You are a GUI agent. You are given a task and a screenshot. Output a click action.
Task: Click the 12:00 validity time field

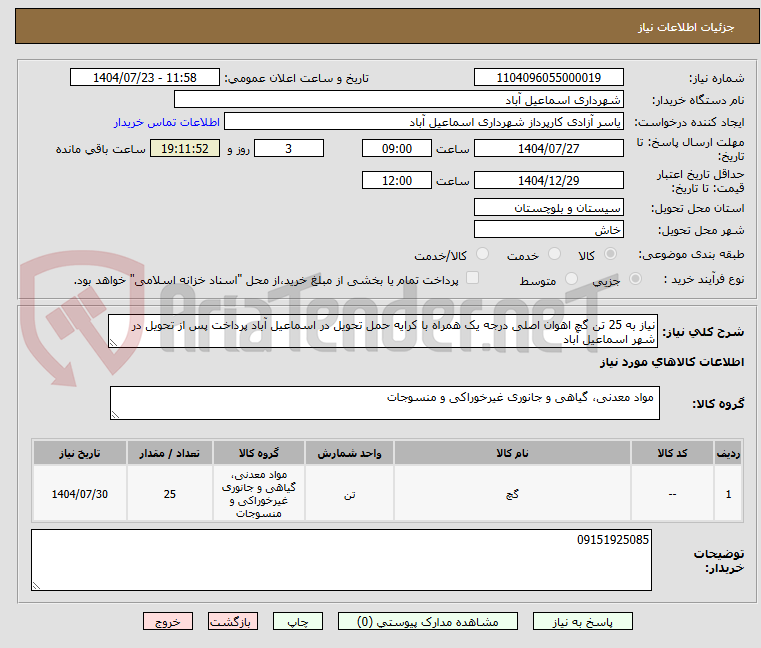[x=397, y=180]
